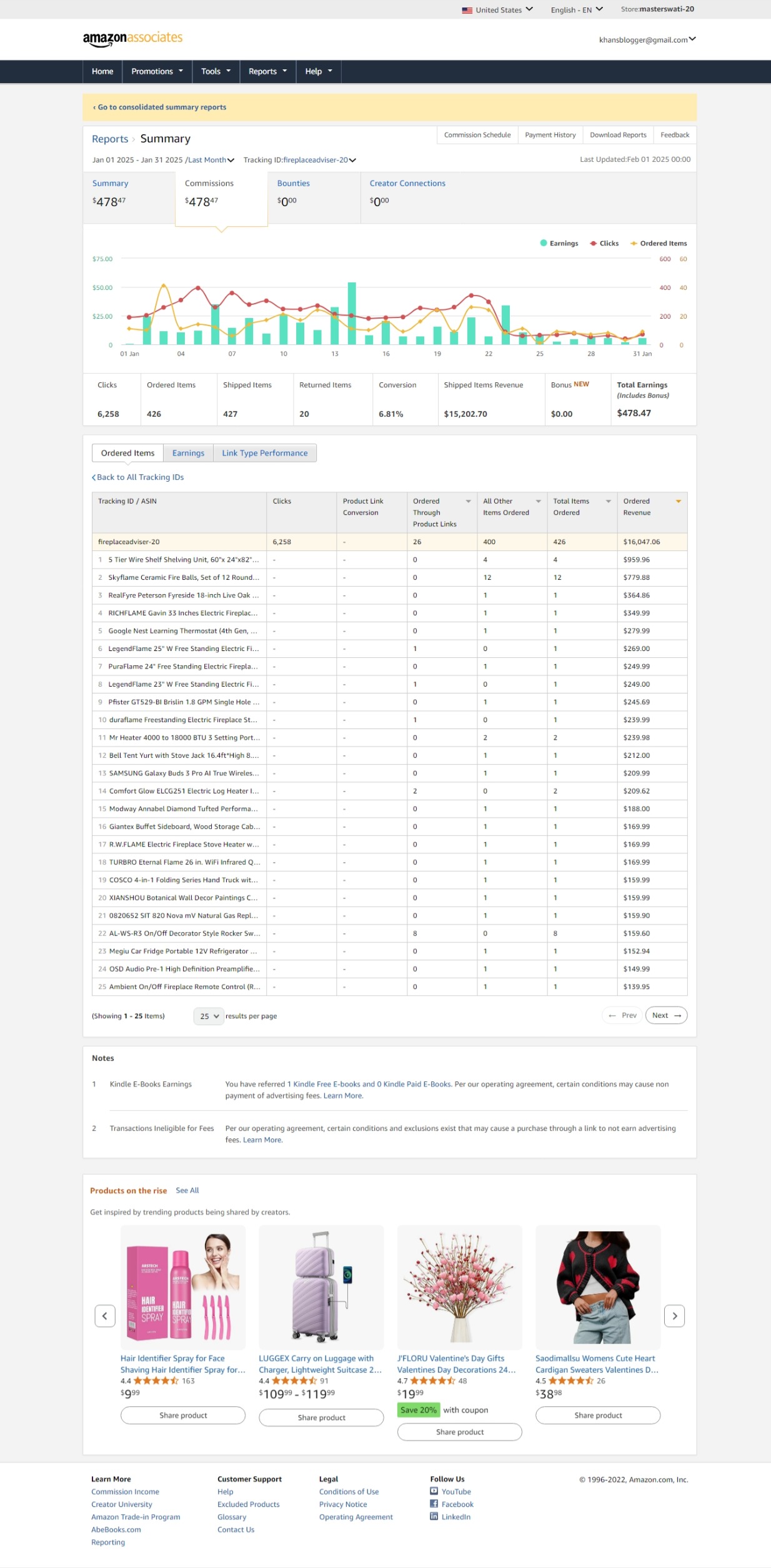Click the Reports breadcrumb link
The height and width of the screenshot is (1568, 771).
pyautogui.click(x=110, y=139)
